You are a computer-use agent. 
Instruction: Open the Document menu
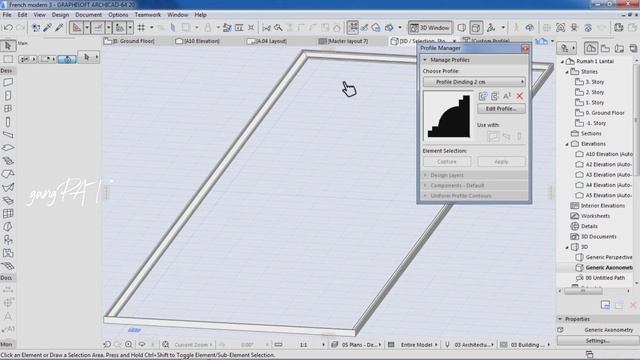pos(89,15)
